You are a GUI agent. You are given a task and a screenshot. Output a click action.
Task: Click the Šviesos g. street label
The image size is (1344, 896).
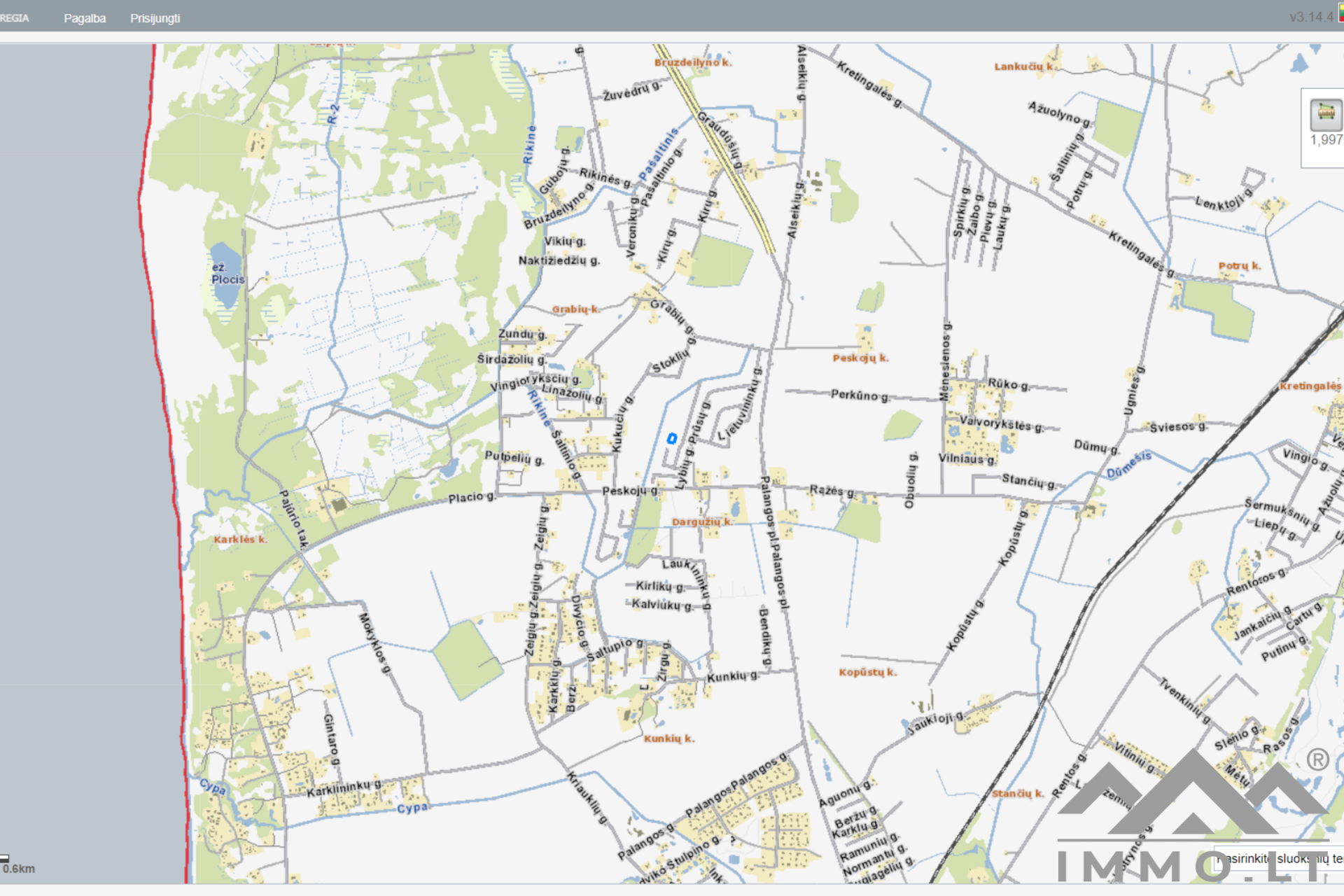(1178, 426)
